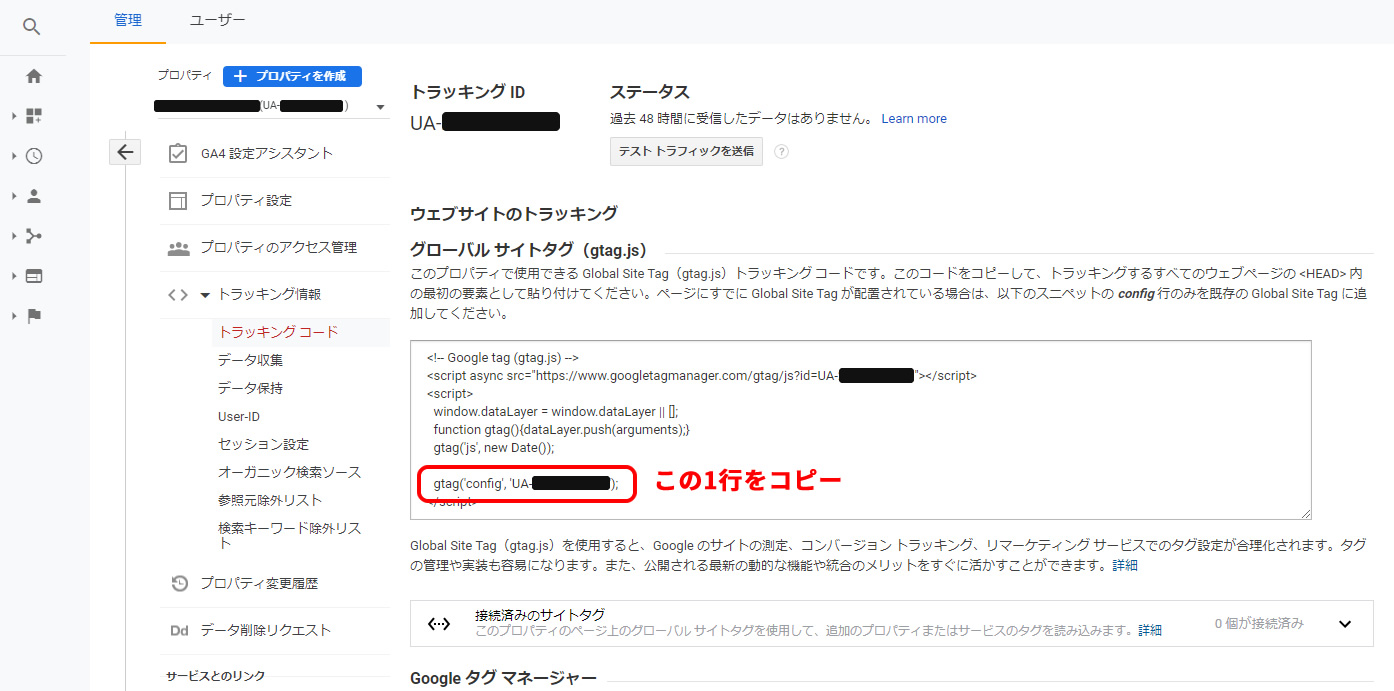Open the Home icon in sidebar

click(x=34, y=76)
